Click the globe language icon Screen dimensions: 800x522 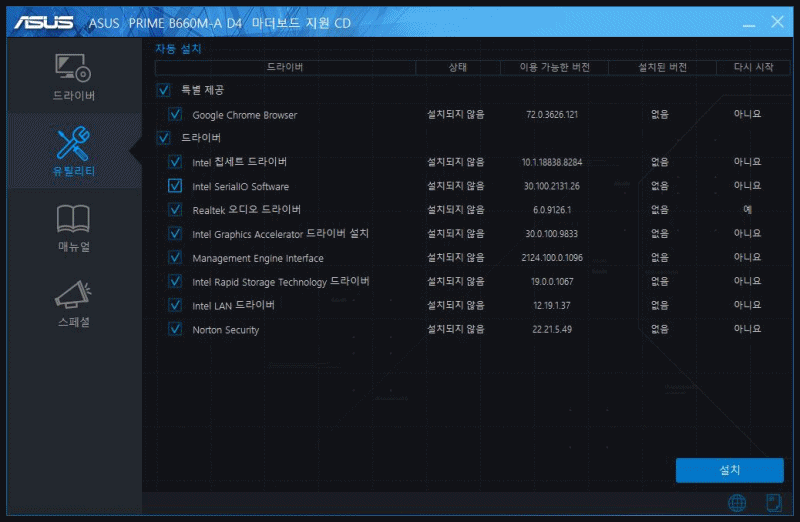pyautogui.click(x=737, y=503)
